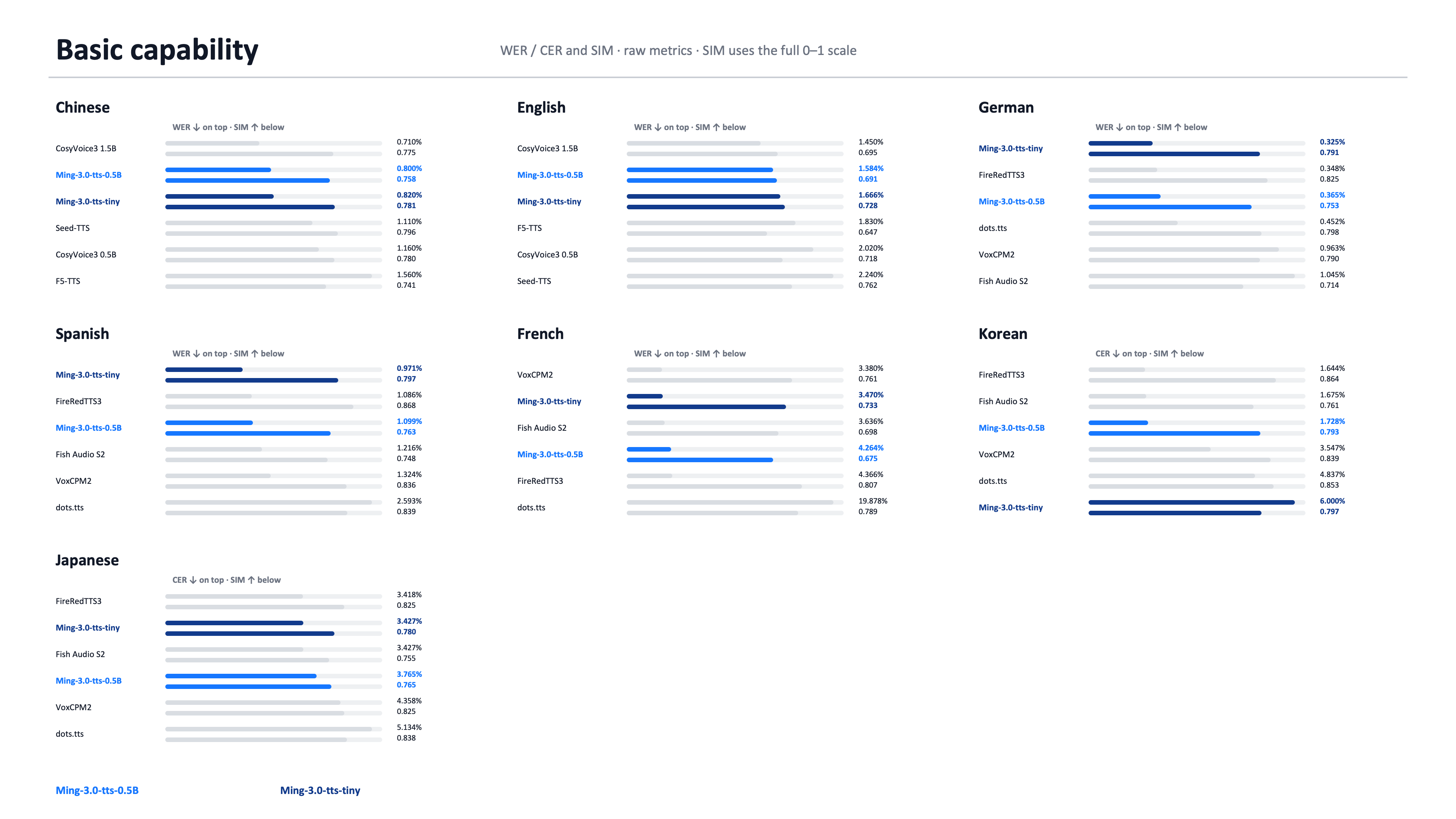Image resolution: width=1456 pixels, height=819 pixels.
Task: Click FireRedTTS3 label in Korean section
Action: (x=1001, y=375)
